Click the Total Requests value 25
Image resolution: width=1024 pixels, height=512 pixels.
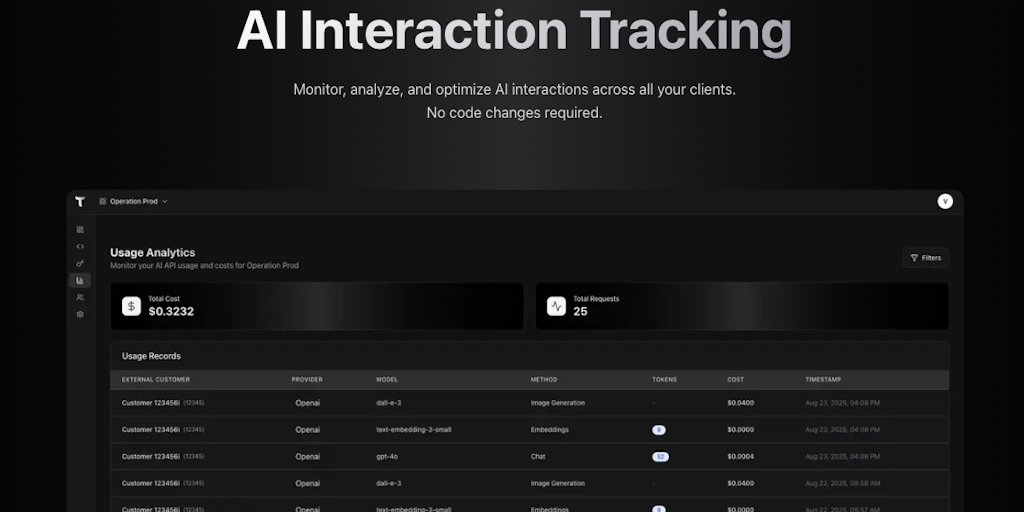[x=581, y=312]
